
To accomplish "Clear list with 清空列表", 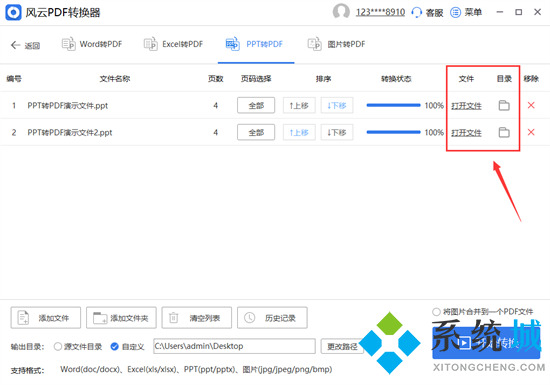I will pyautogui.click(x=197, y=318).
